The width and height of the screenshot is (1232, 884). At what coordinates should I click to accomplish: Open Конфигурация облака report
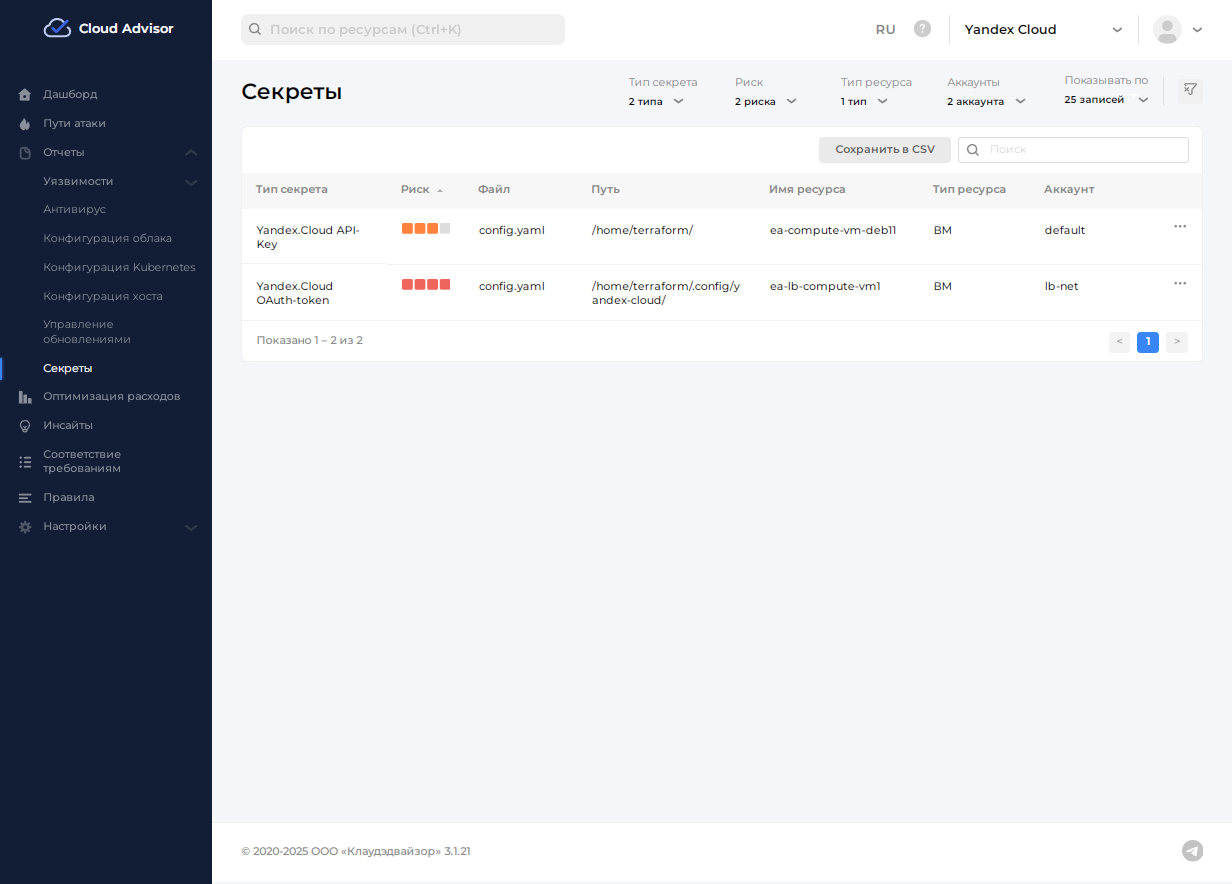[x=107, y=239]
